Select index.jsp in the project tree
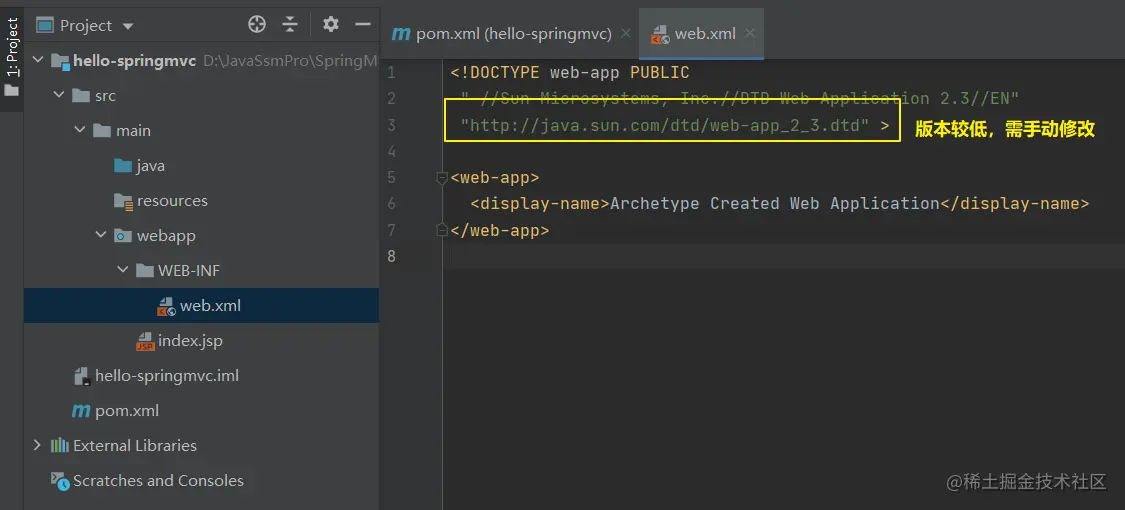1125x510 pixels. pos(190,341)
